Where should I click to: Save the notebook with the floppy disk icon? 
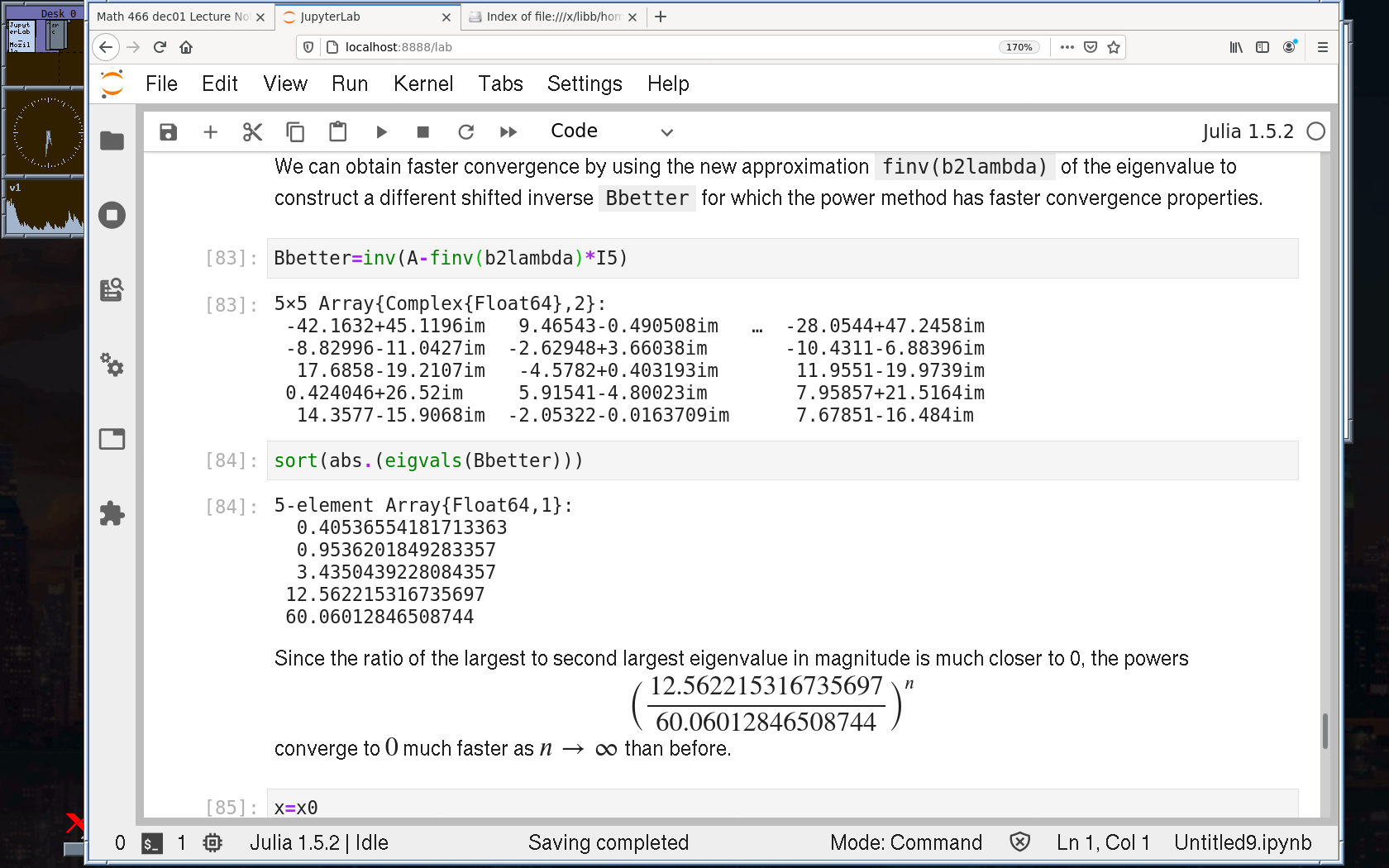coord(168,132)
